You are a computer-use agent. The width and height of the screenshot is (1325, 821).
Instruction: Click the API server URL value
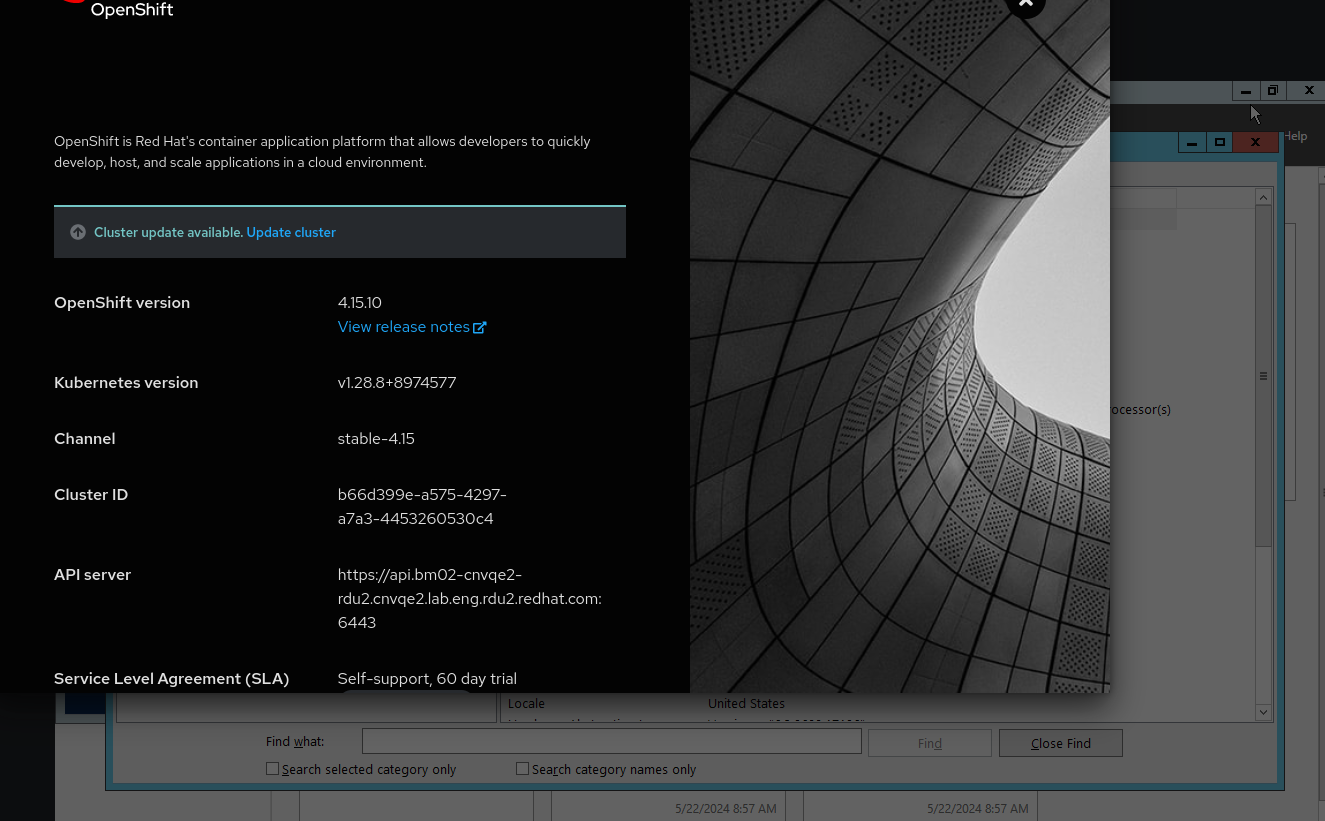(x=470, y=599)
